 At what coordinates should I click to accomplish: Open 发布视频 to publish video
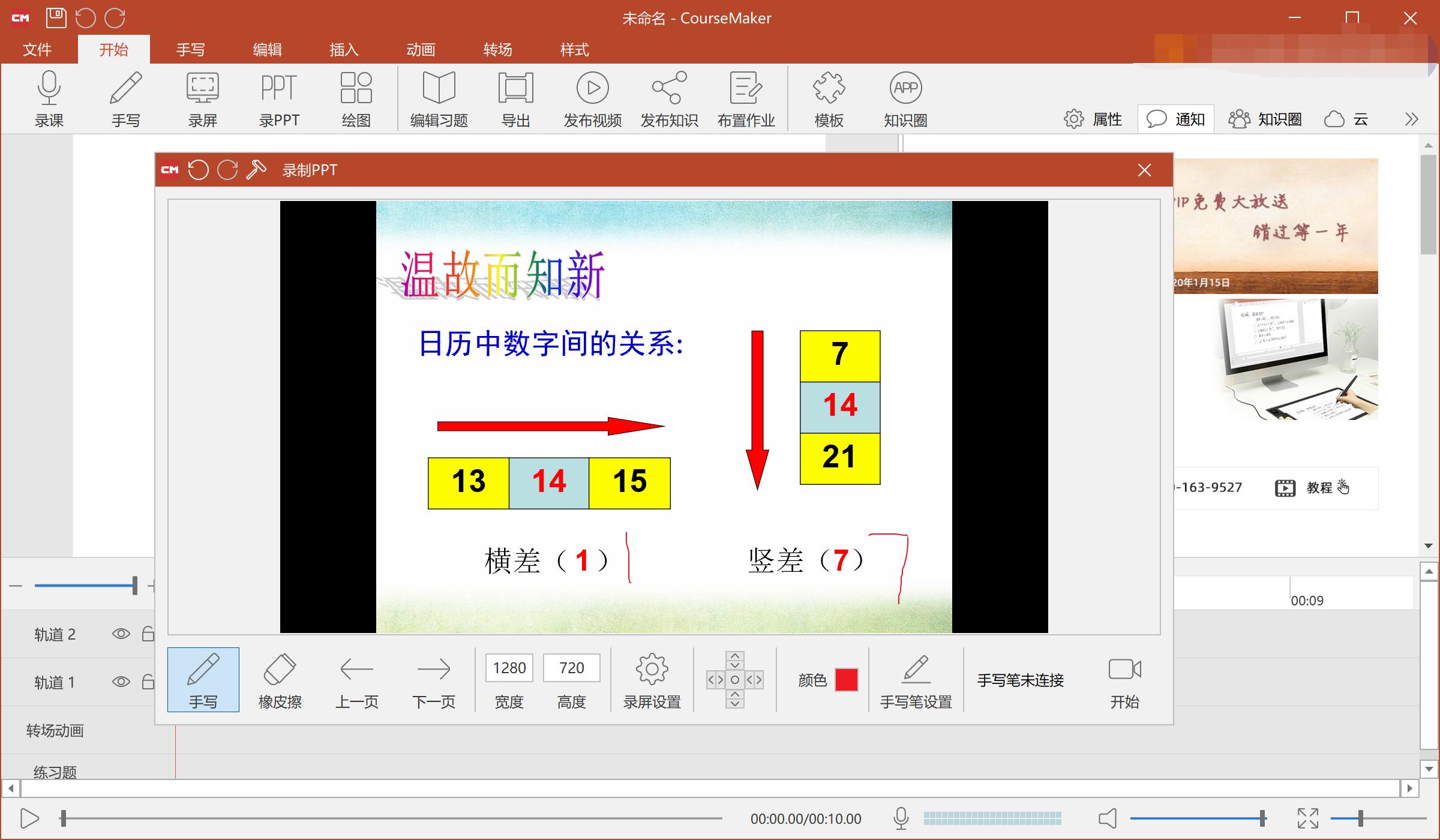592,98
